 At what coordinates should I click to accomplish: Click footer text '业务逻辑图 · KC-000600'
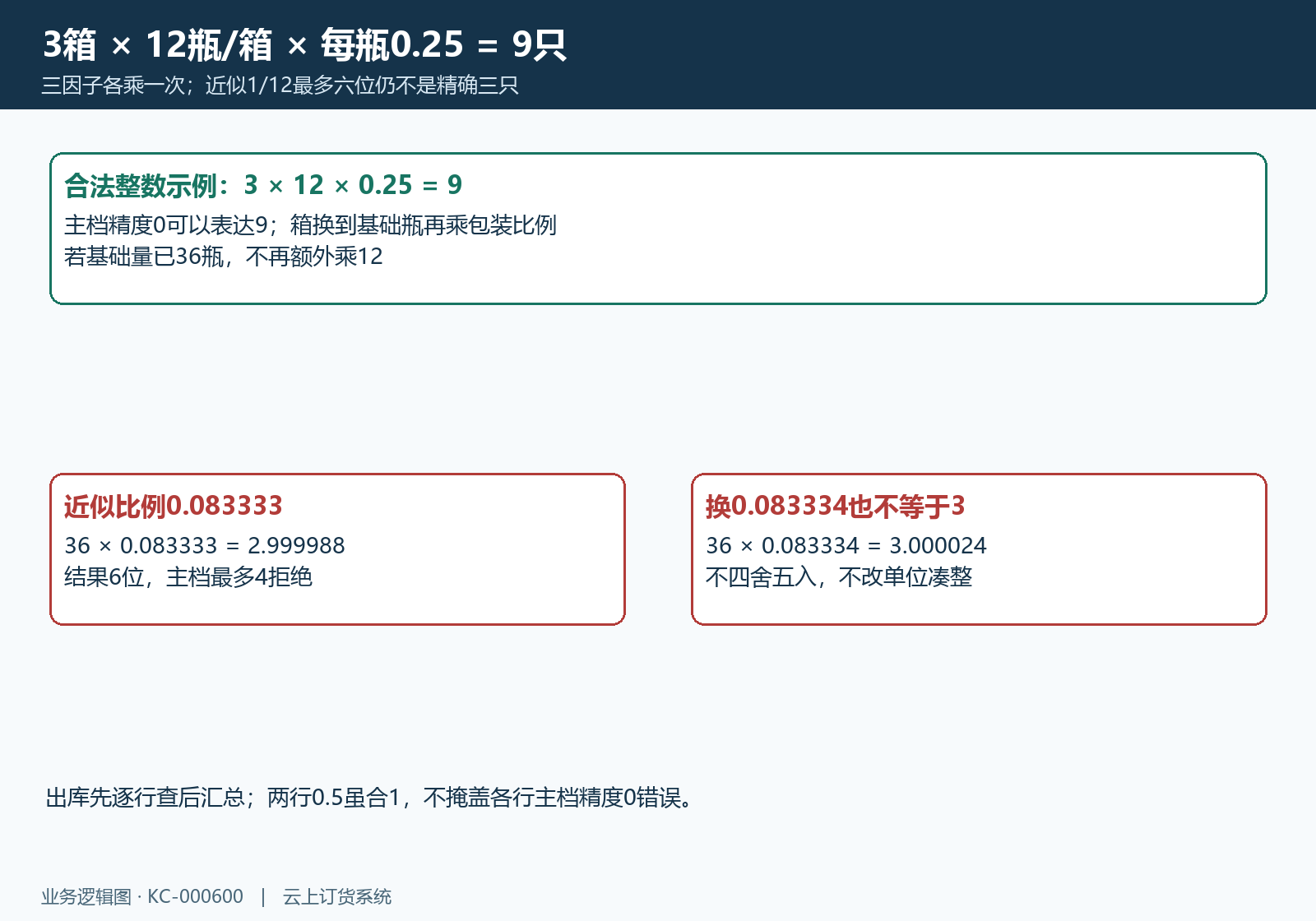pos(142,896)
